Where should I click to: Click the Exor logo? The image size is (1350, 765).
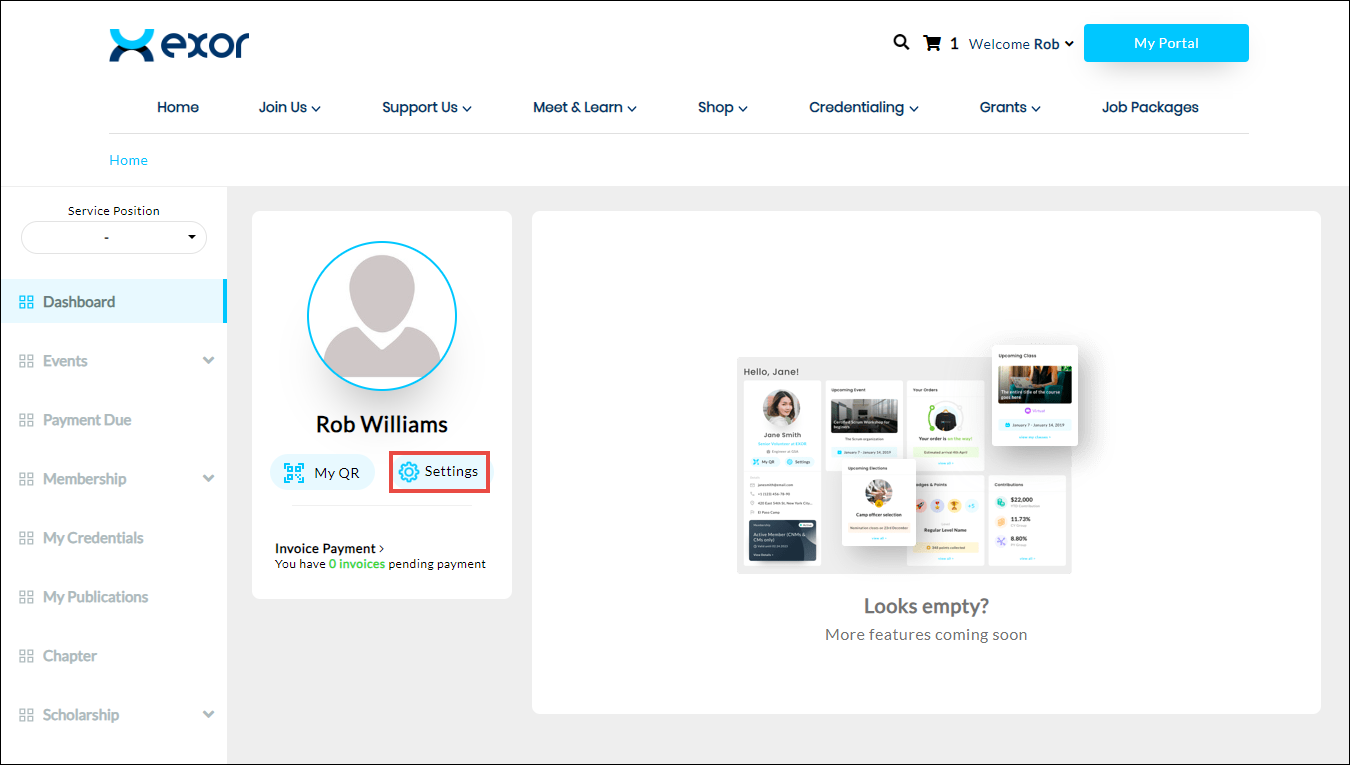(179, 45)
